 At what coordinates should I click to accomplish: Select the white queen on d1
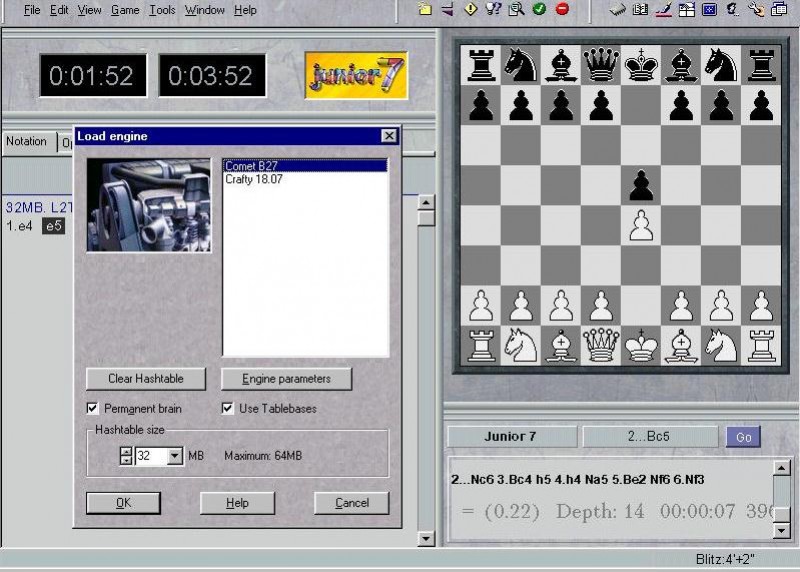click(x=601, y=345)
